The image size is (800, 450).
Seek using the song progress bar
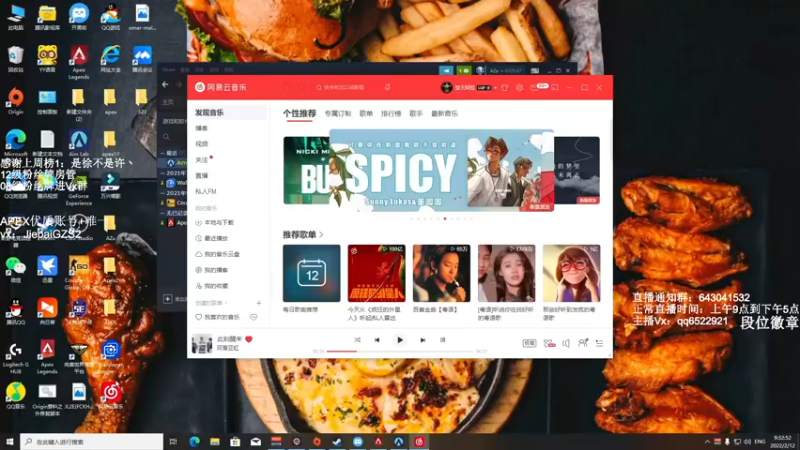tap(400, 351)
